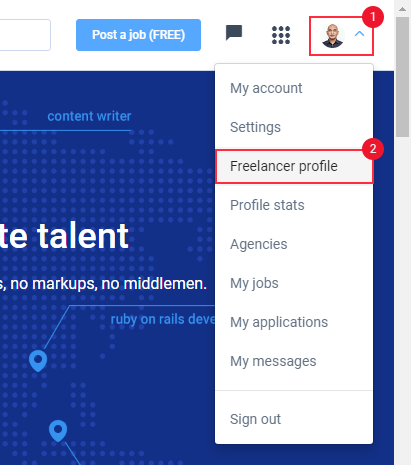
Task: Focus the search input field
Action: point(25,35)
